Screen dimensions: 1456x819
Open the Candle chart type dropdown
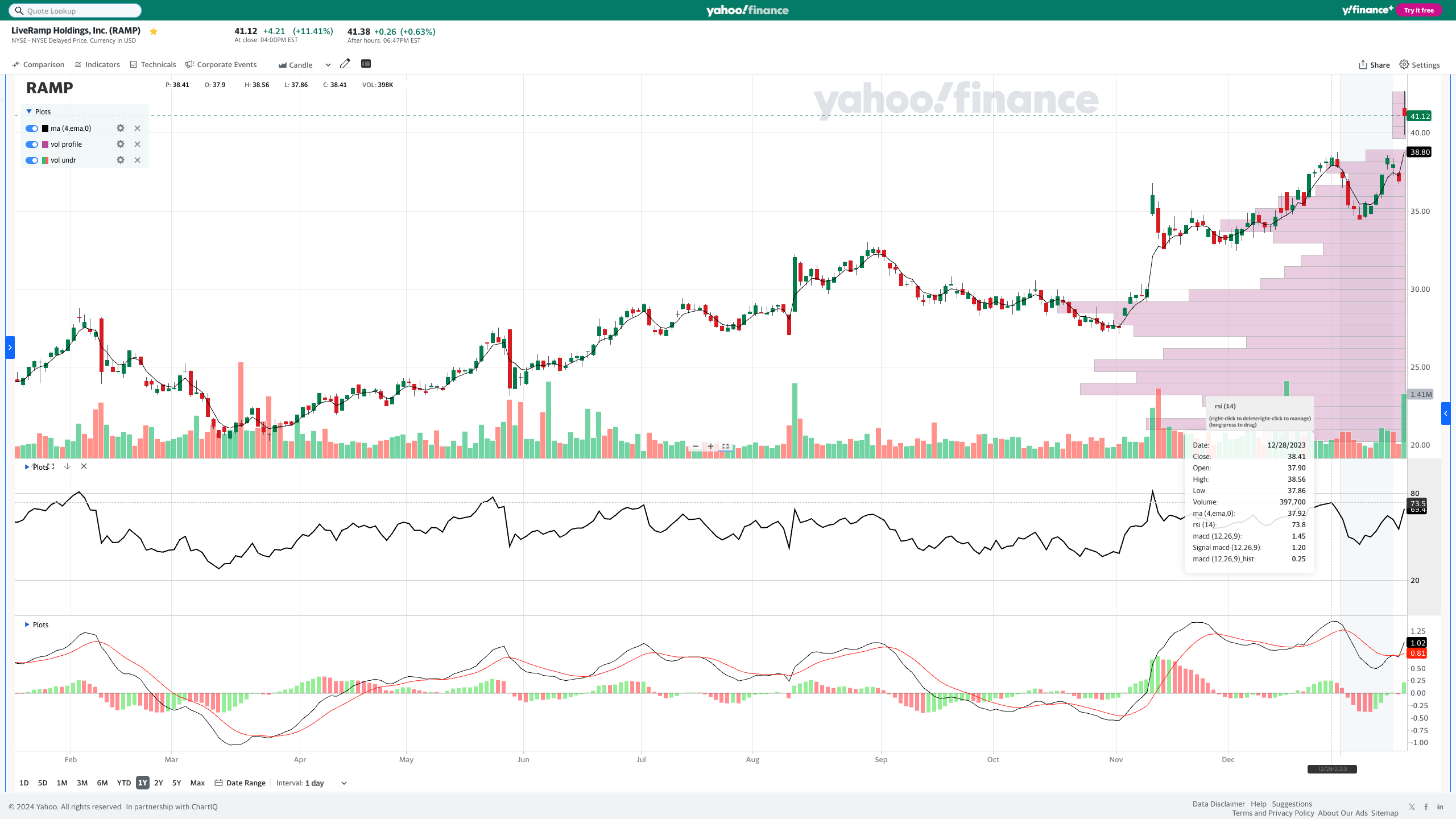point(328,65)
